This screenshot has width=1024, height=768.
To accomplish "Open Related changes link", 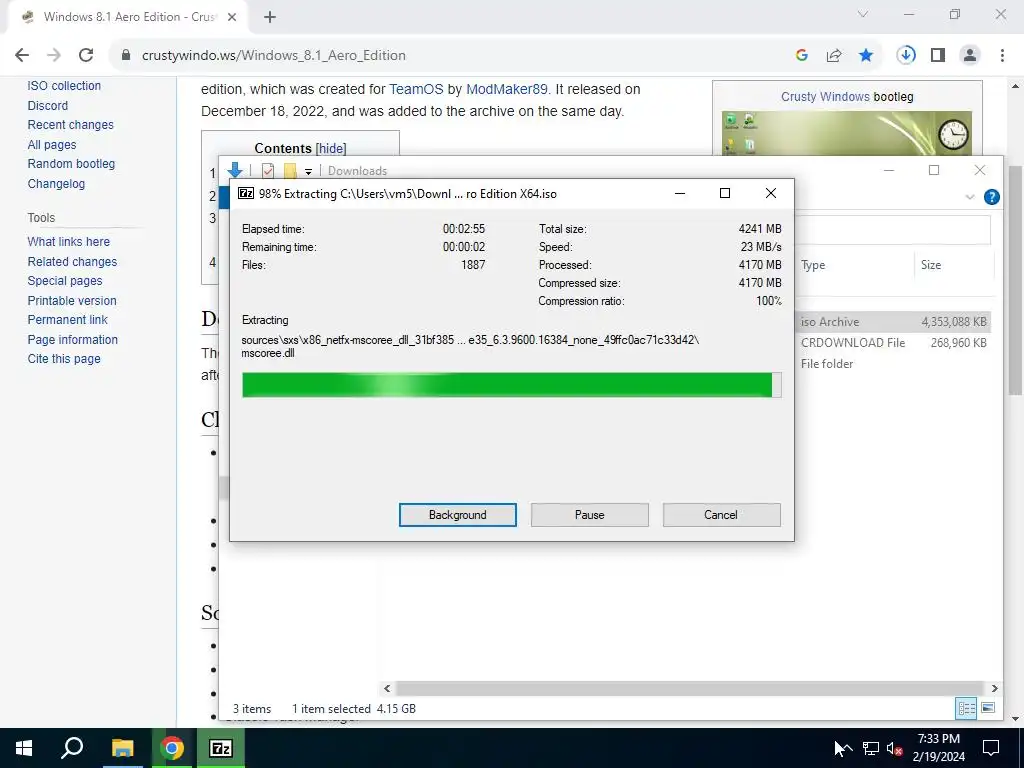I will 72,261.
